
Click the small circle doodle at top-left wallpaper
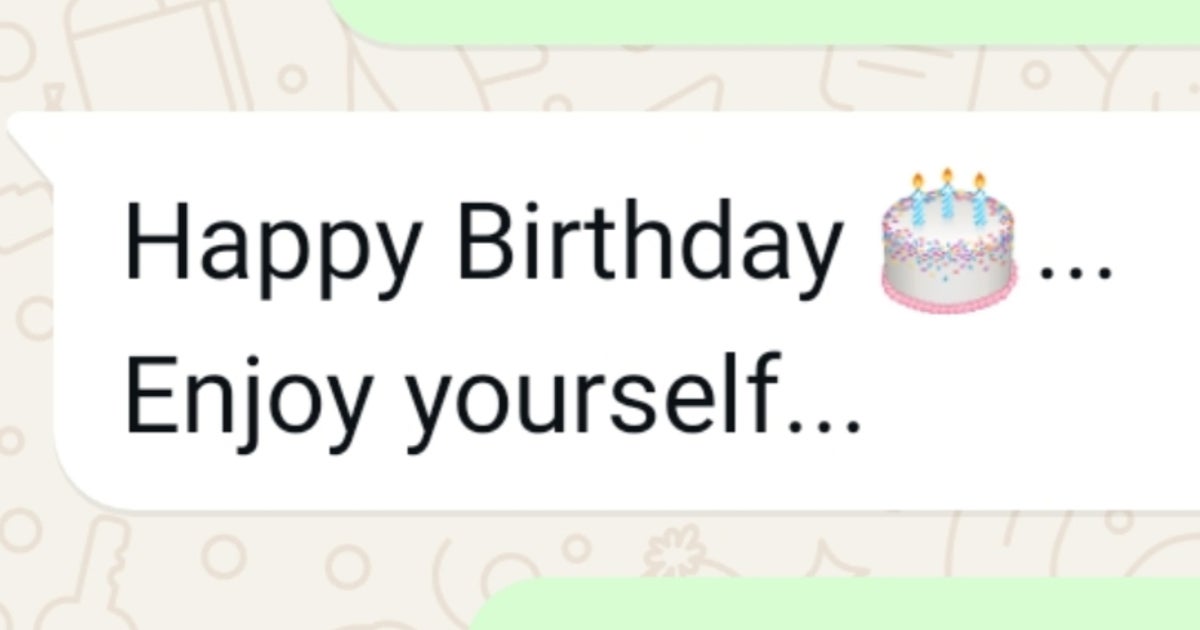pos(291,78)
